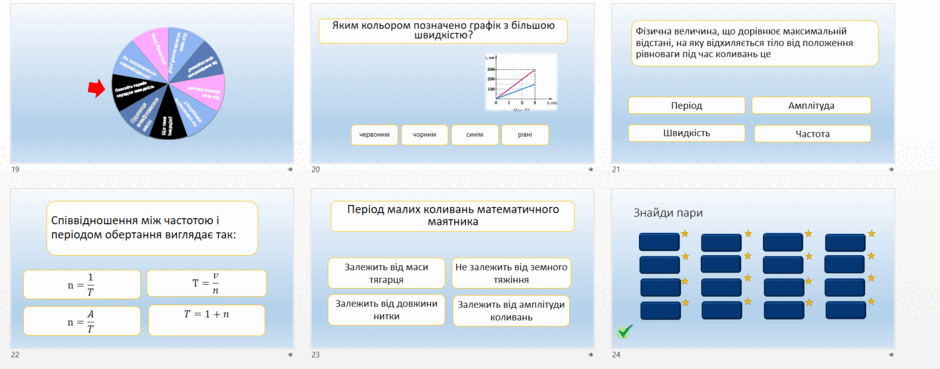The height and width of the screenshot is (369, 940).
Task: Click the Співвідношення між частотою question box
Action: tap(152, 228)
